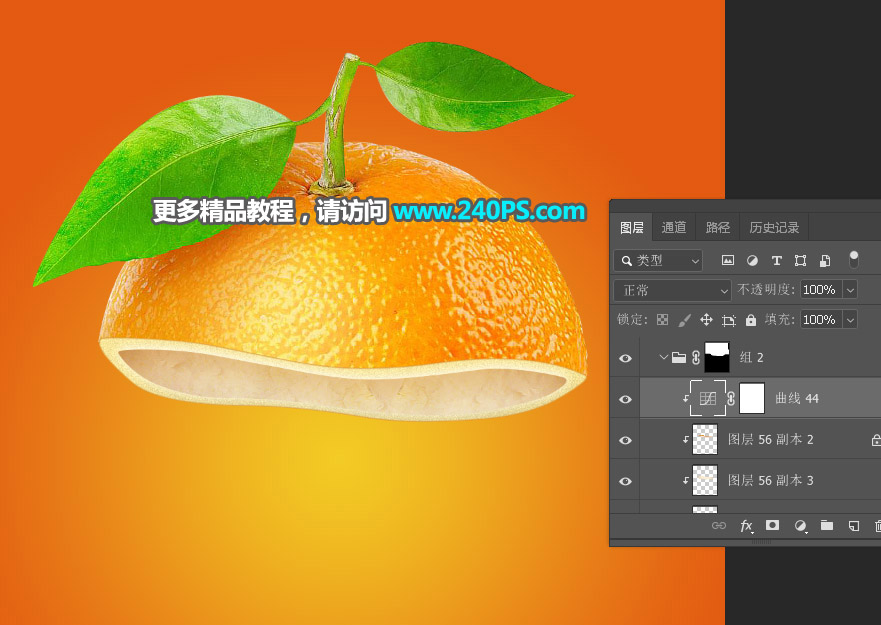Switch to the 图层 tab
881x625 pixels.
(632, 228)
